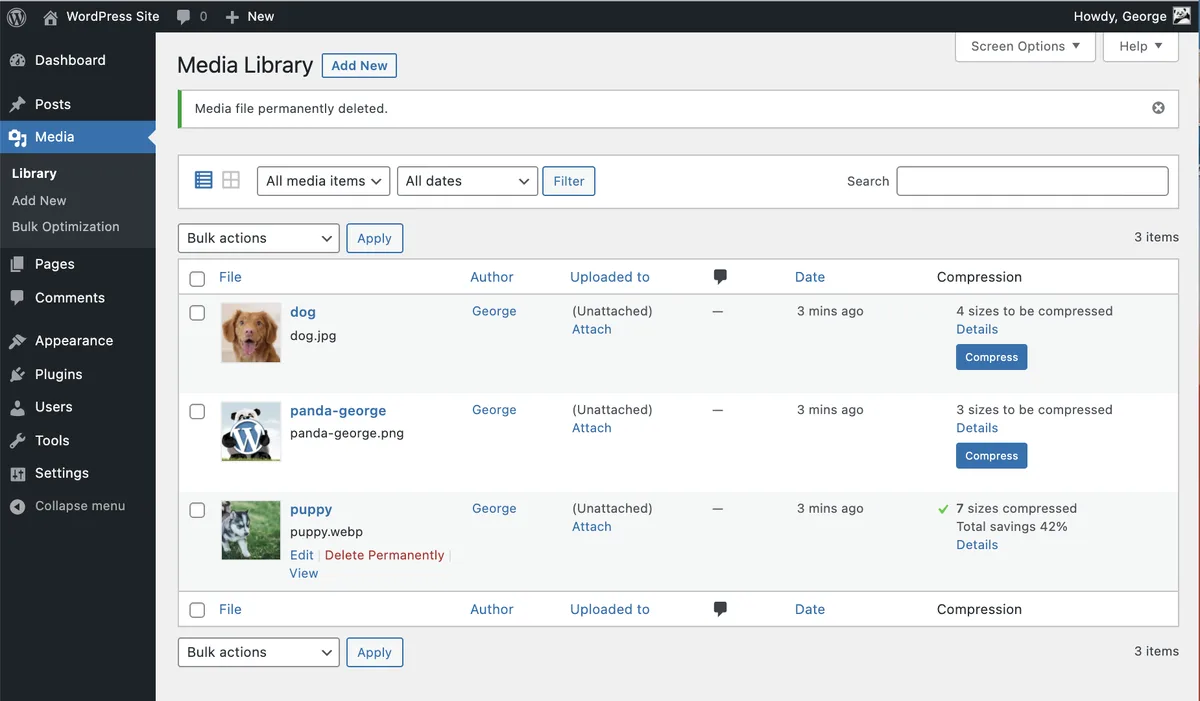Sort by comments icon in table header
The image size is (1200, 701).
pyautogui.click(x=720, y=276)
